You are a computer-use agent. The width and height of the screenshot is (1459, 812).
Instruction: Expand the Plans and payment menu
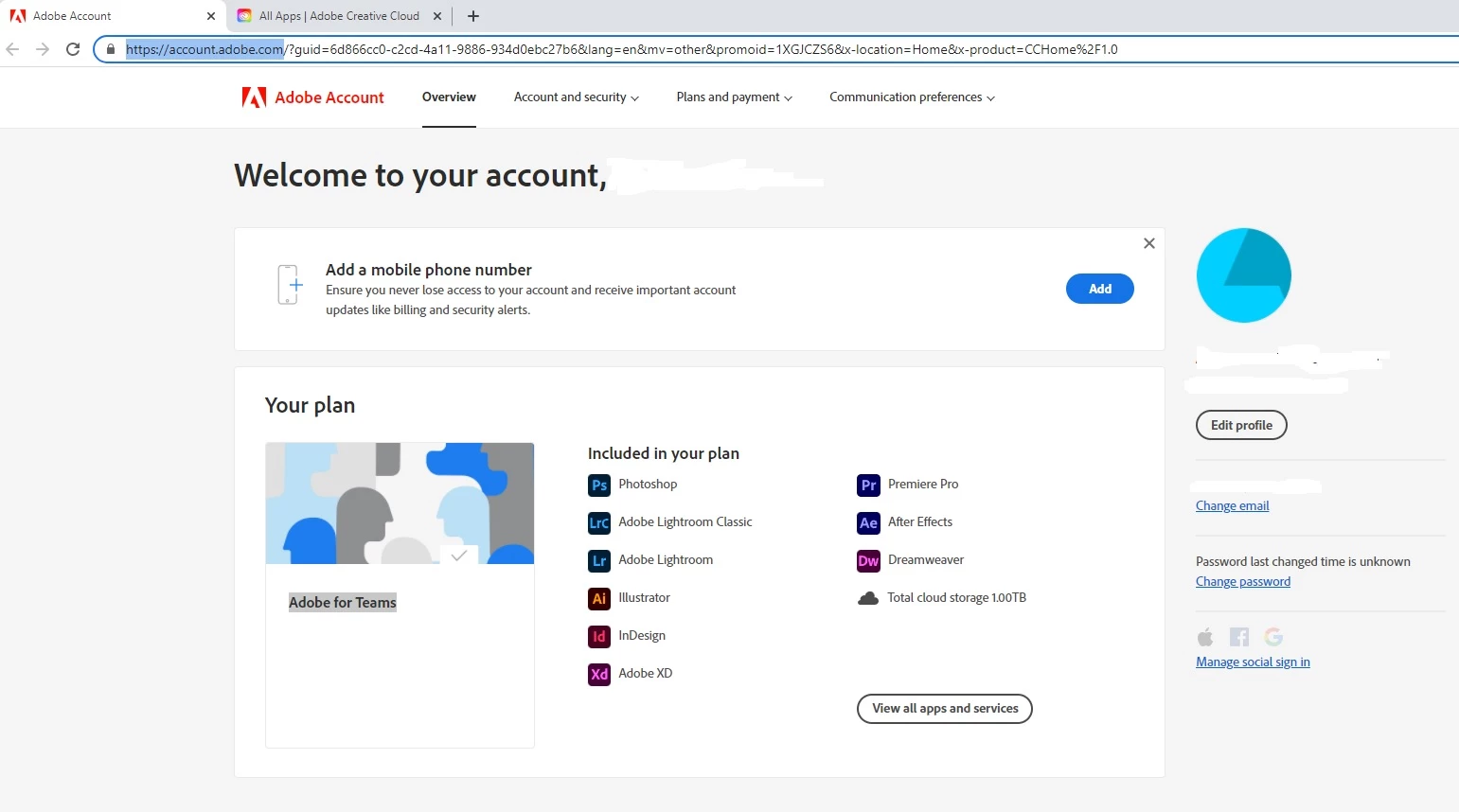pos(735,97)
